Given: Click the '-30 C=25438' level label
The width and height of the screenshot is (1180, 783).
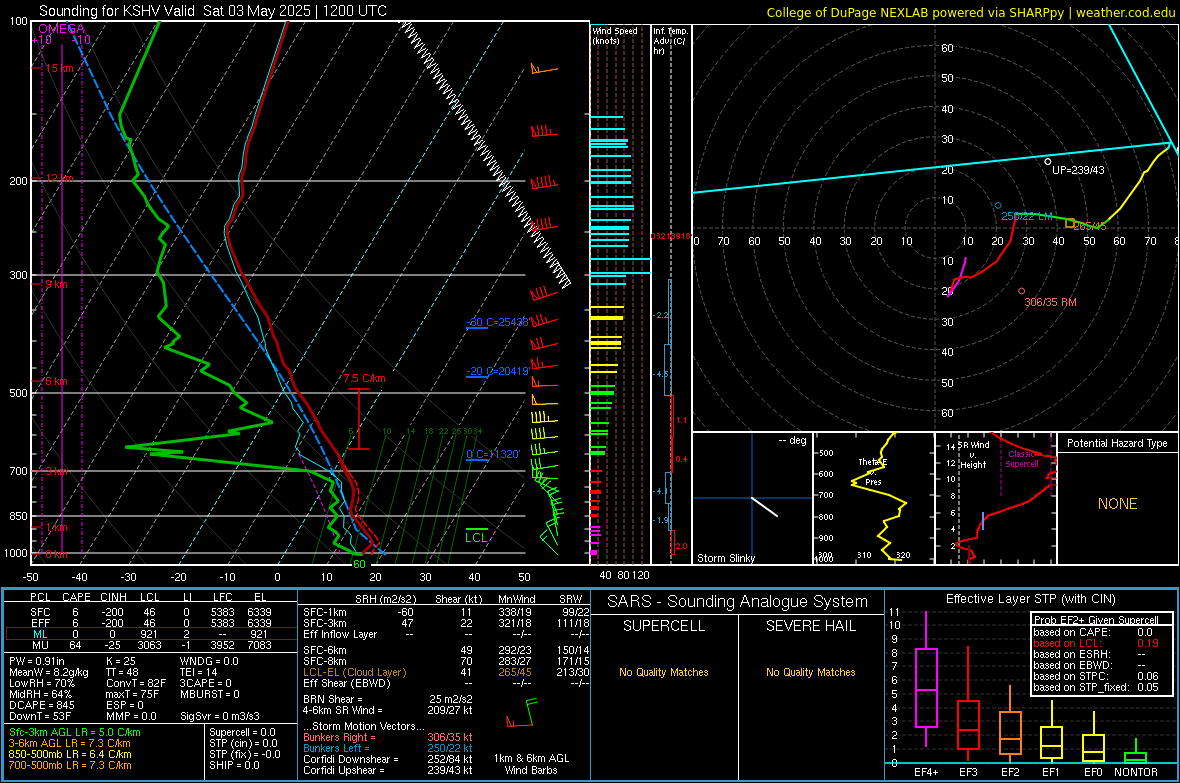Looking at the screenshot, I should [498, 322].
